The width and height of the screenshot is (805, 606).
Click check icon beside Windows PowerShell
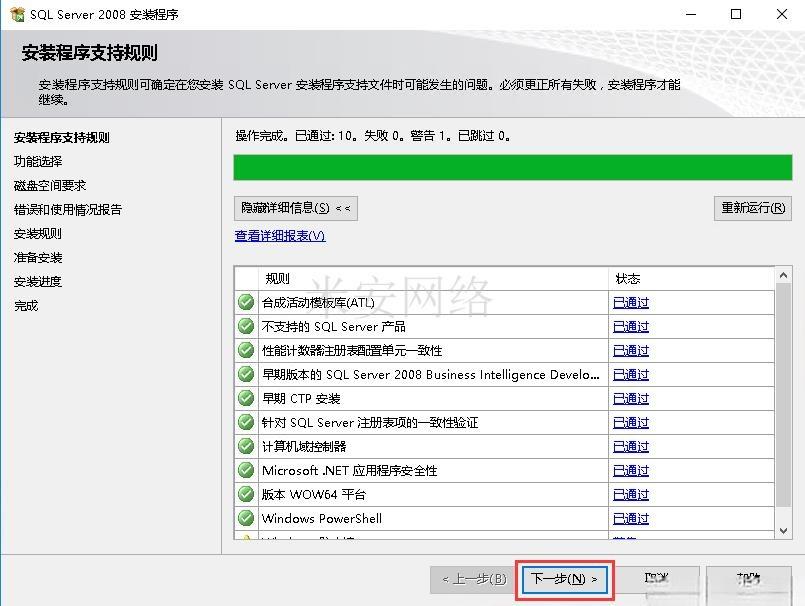pyautogui.click(x=246, y=518)
